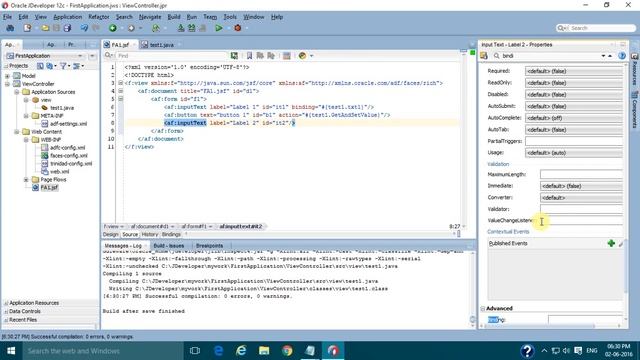Click the application binoculars icon in toolbar

point(10,28)
